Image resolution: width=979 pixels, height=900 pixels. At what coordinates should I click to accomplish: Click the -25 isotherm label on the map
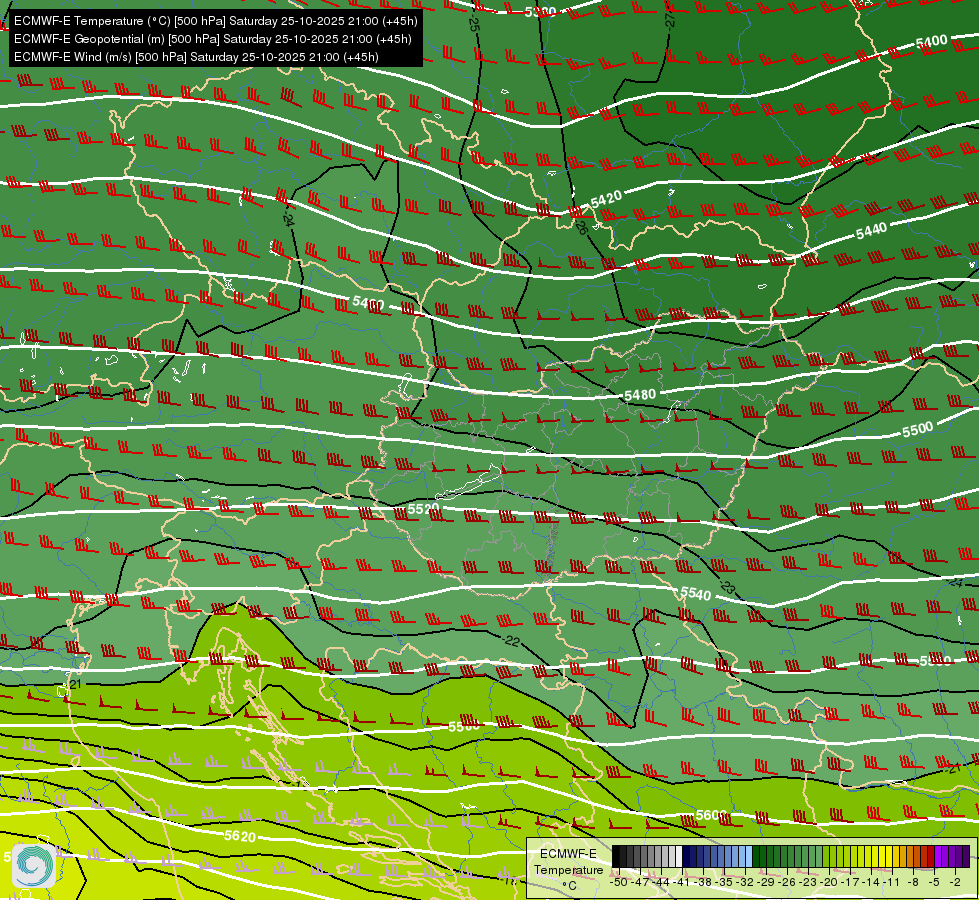[x=473, y=22]
